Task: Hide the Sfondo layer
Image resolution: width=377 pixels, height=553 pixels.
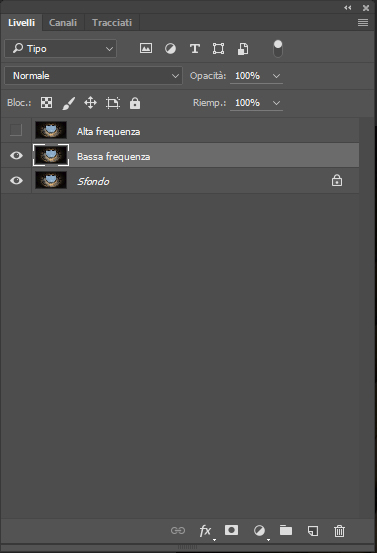Action: pos(16,181)
